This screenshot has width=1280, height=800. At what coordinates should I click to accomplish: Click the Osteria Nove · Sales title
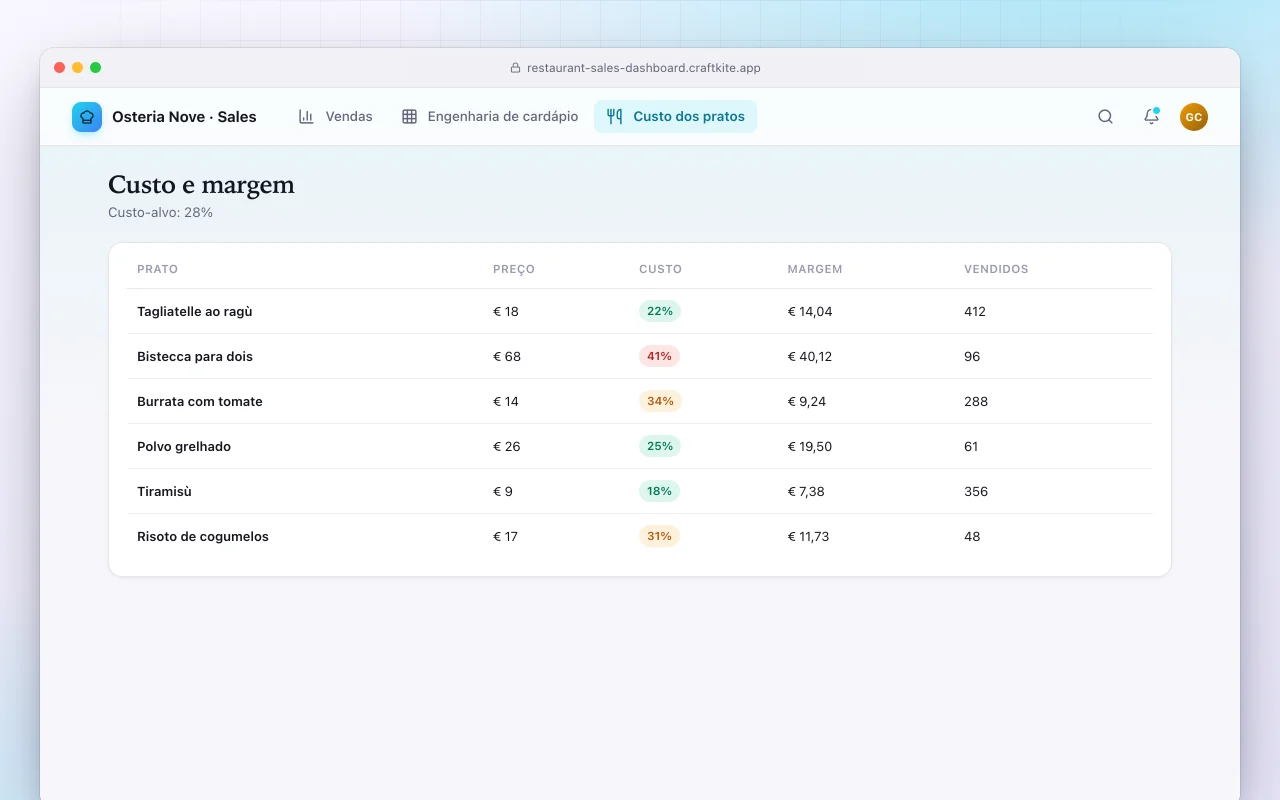coord(184,117)
